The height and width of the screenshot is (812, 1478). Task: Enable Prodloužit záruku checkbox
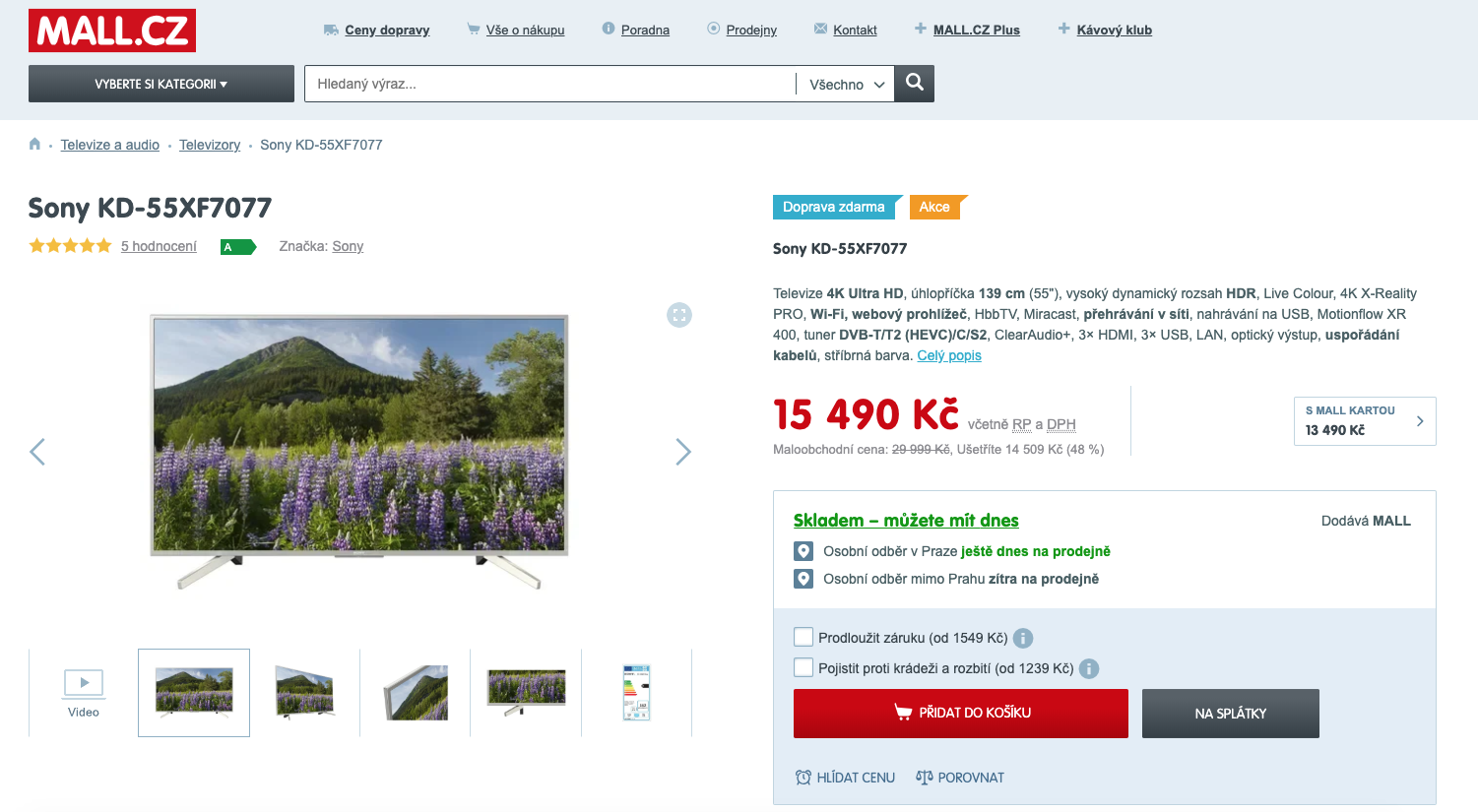point(803,637)
